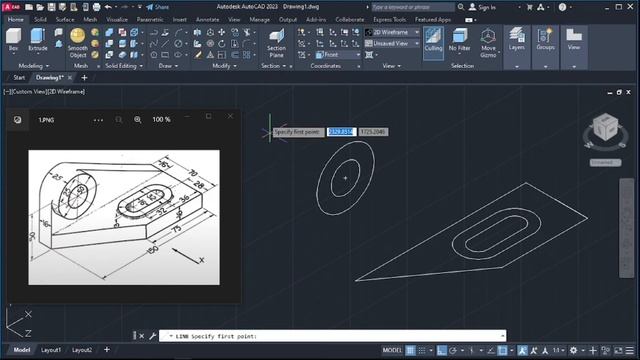
Task: Click the Section Plane tool
Action: 276,43
